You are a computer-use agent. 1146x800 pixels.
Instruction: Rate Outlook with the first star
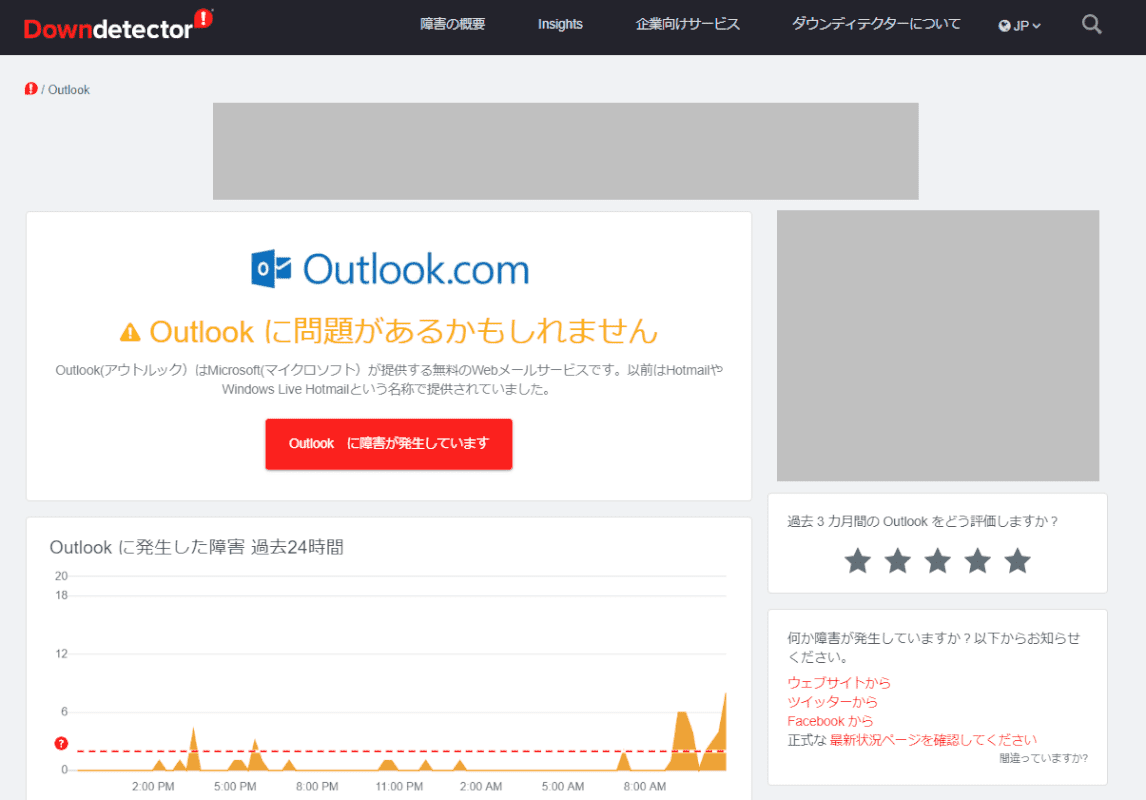(857, 561)
